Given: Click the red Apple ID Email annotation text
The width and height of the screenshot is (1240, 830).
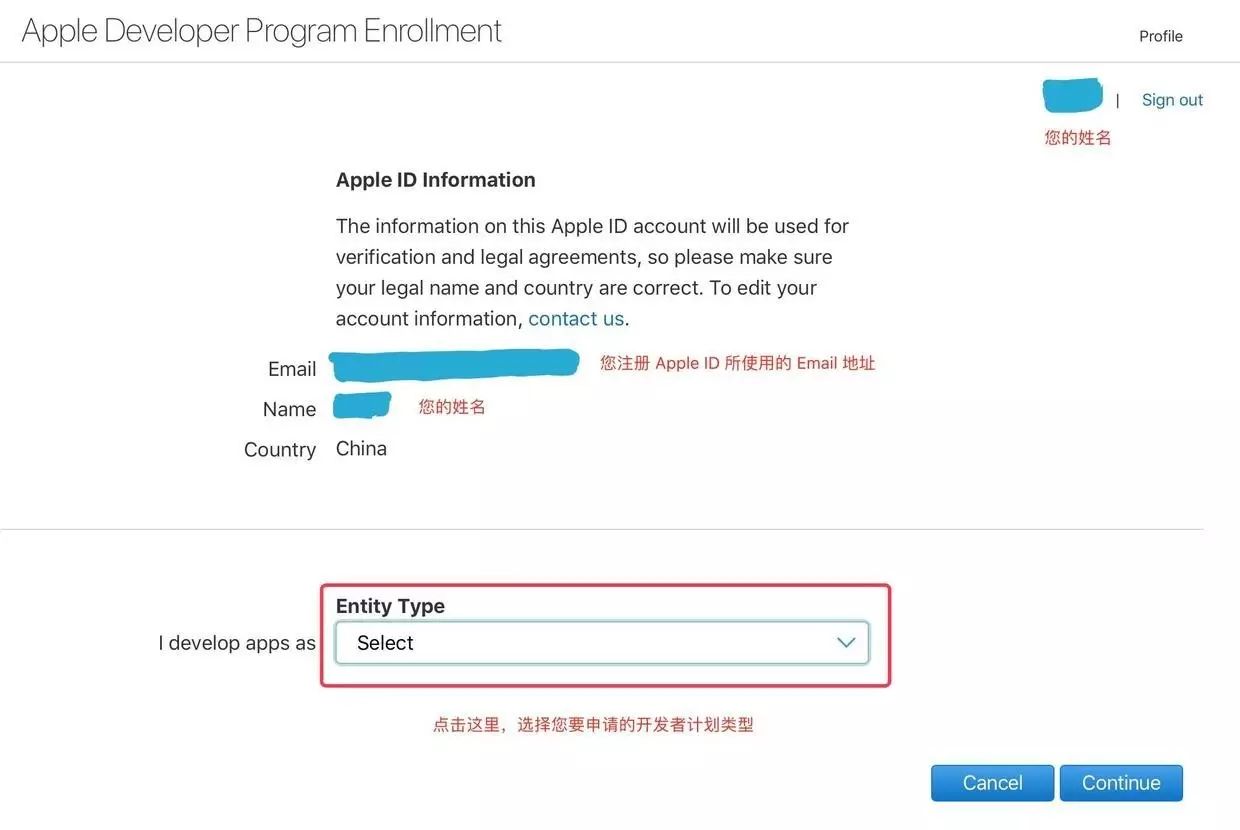Looking at the screenshot, I should tap(738, 363).
